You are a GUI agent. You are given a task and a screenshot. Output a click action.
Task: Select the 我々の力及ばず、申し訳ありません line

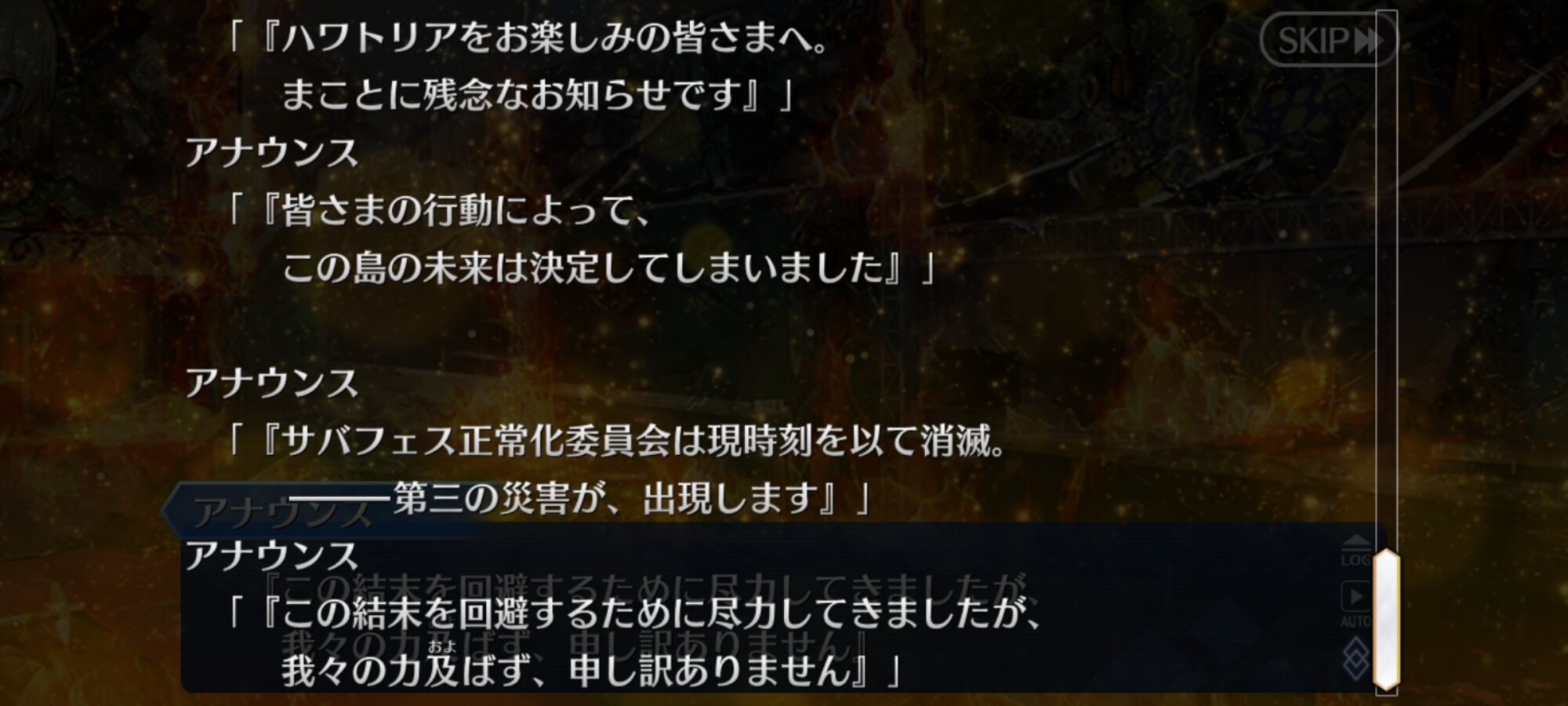(x=591, y=671)
